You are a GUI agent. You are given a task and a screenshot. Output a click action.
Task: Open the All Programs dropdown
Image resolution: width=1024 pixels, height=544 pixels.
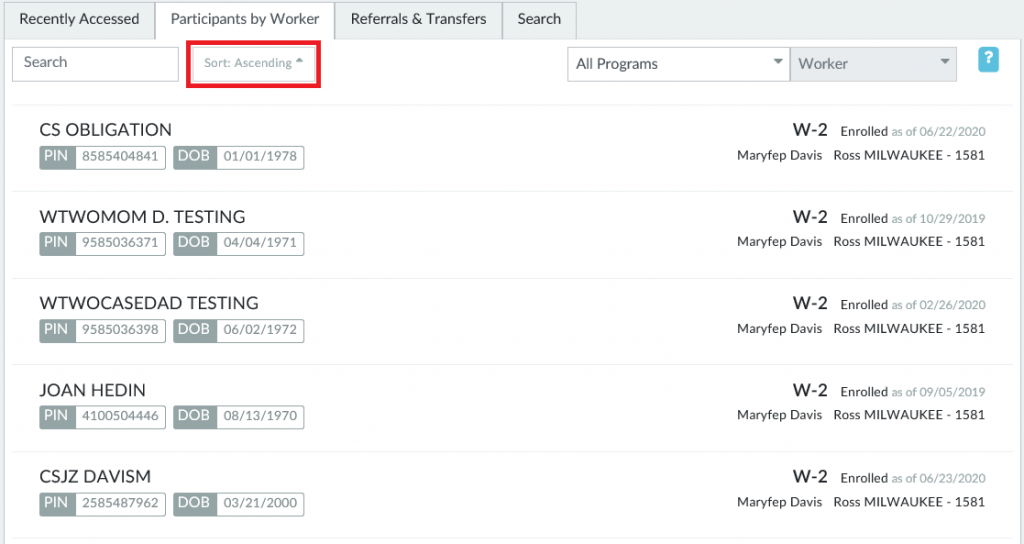click(x=677, y=64)
